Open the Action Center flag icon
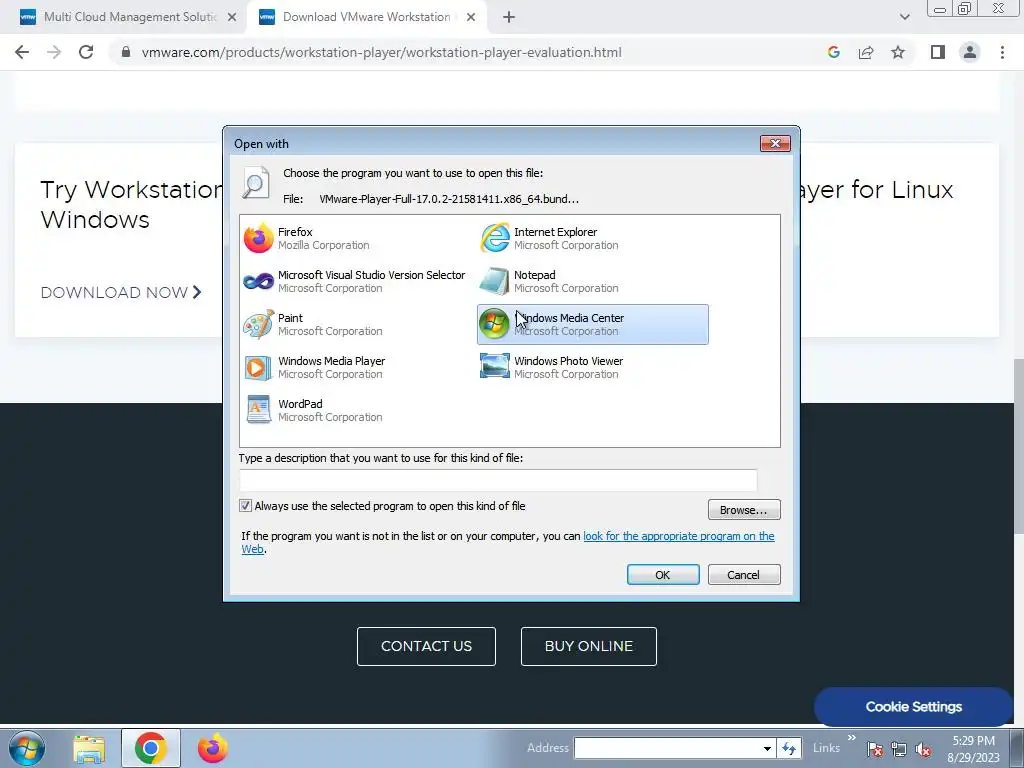 pos(875,750)
